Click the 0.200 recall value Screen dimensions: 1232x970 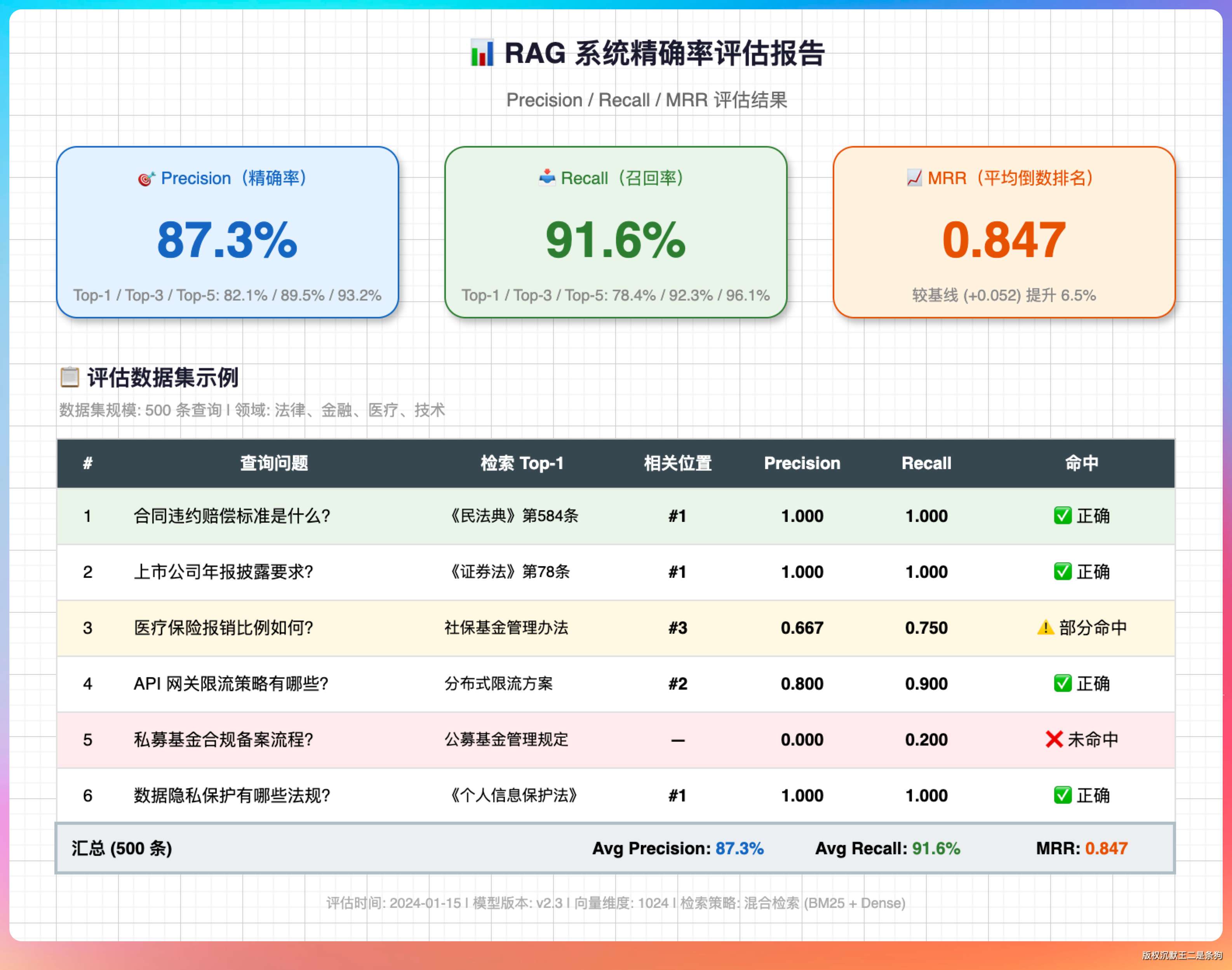coord(926,739)
